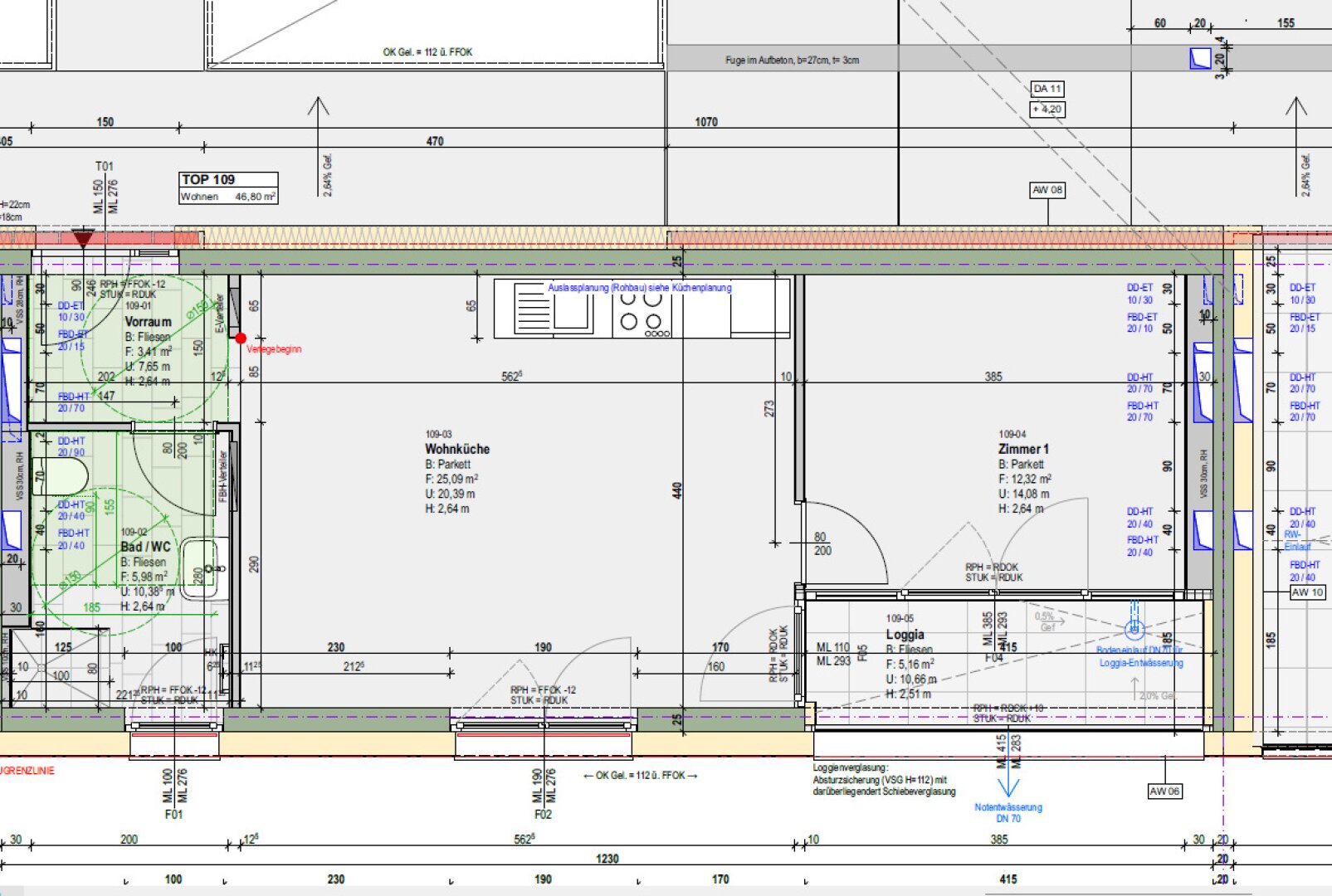Select the Bad area 'F: 5,98 m²'
This screenshot has height=896, width=1332.
coord(144,577)
